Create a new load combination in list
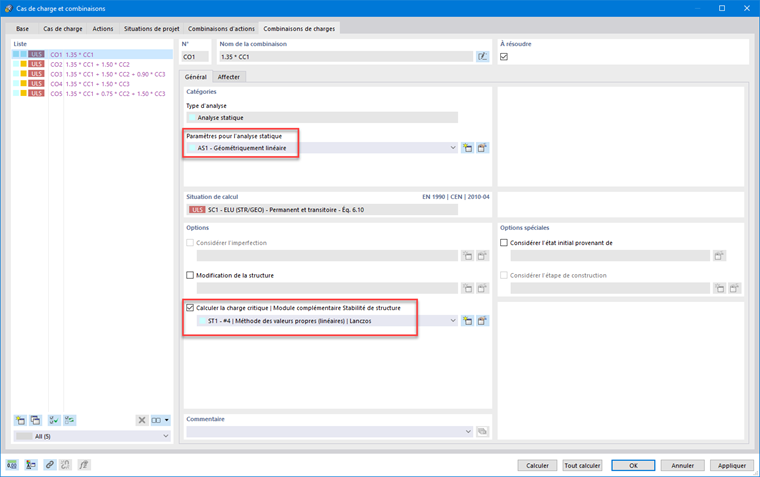Viewport: 760px width, 477px height. 20,420
